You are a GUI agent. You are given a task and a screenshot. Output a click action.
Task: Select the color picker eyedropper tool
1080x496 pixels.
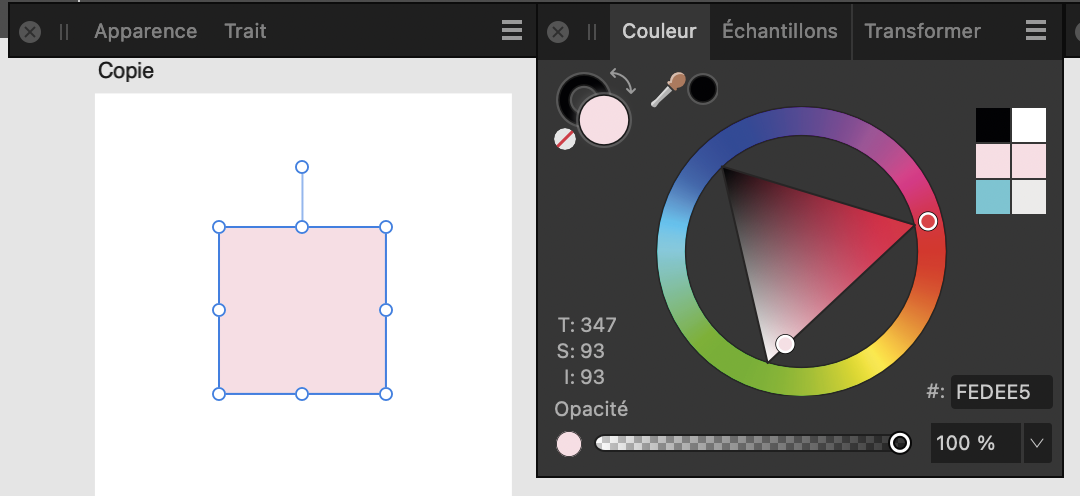point(667,90)
